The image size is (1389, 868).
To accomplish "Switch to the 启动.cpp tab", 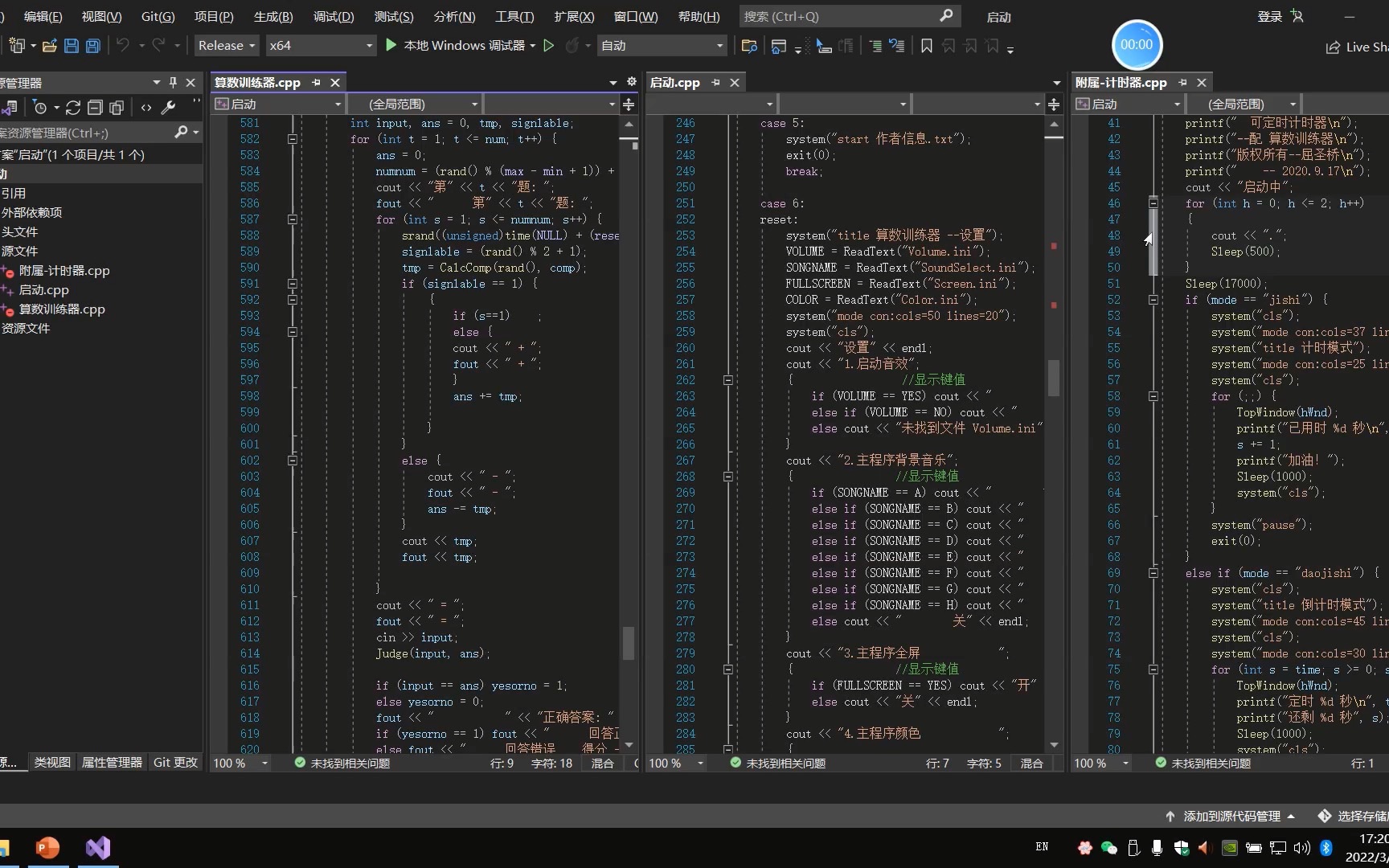I will click(674, 82).
